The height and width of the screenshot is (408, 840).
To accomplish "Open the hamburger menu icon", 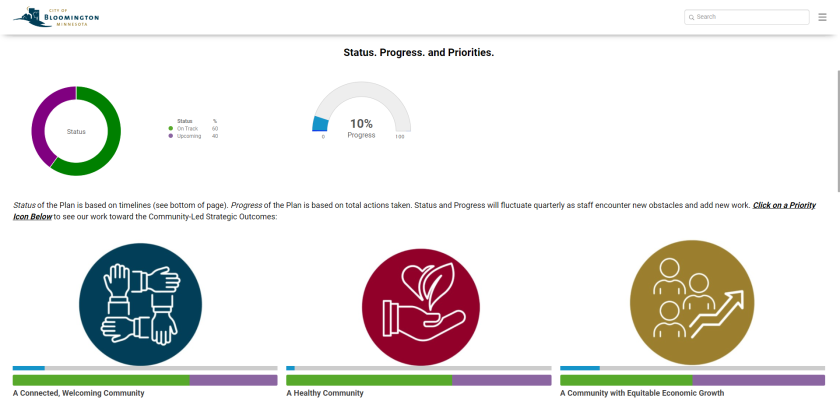I will (x=822, y=17).
